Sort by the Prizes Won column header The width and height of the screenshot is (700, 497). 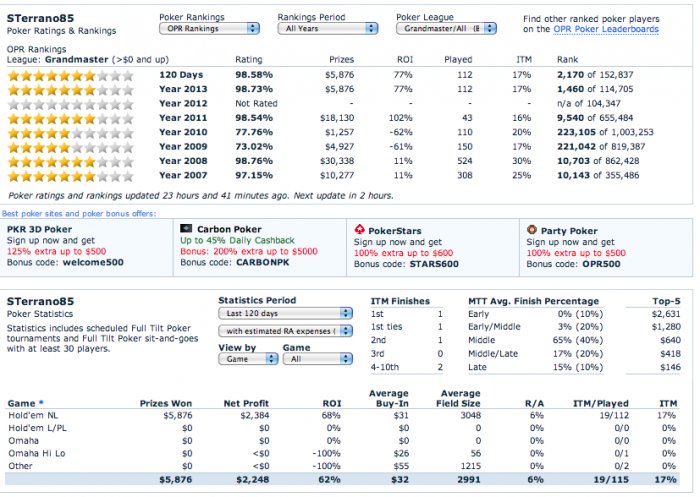point(166,403)
